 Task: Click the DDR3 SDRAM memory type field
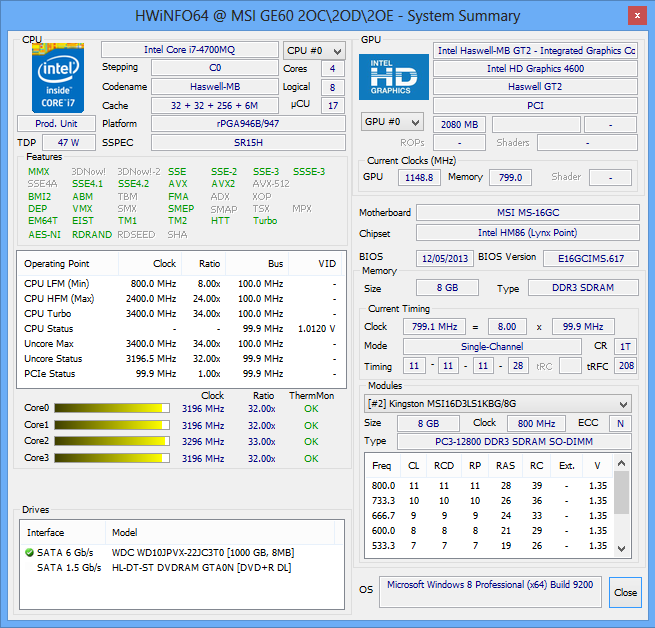pyautogui.click(x=583, y=288)
